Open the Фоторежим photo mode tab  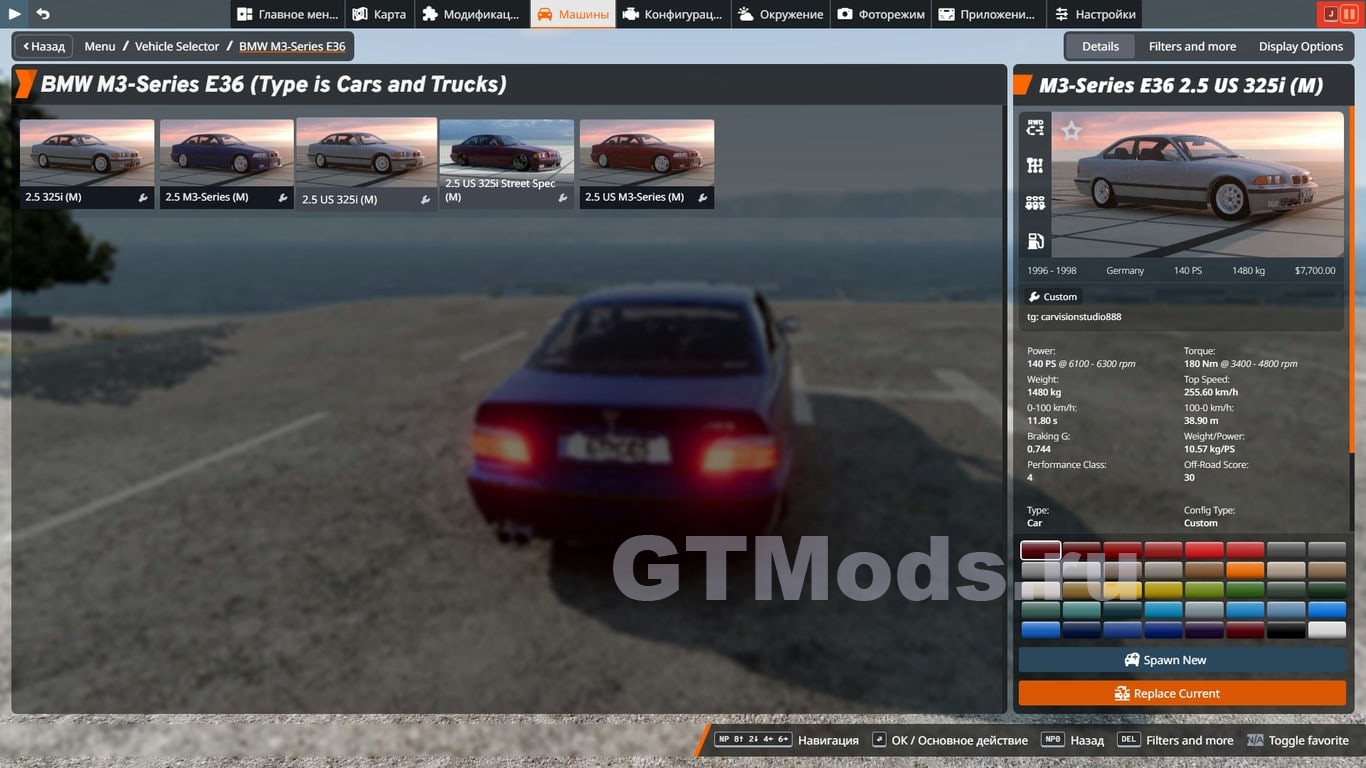880,14
